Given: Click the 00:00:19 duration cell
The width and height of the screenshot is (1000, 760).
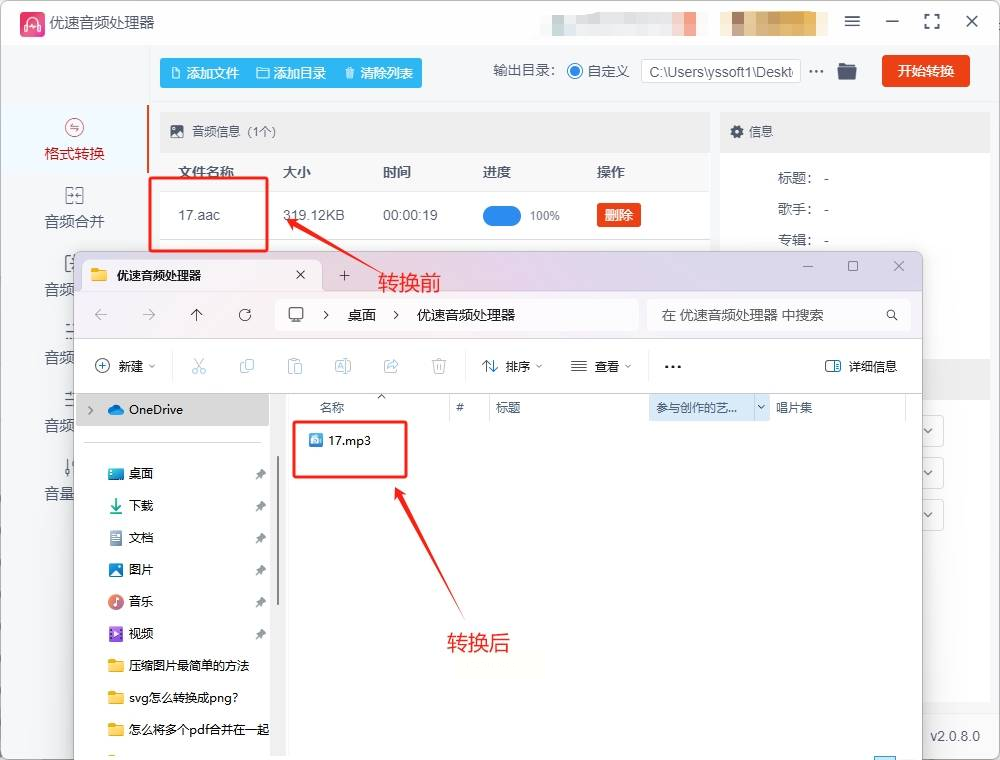Looking at the screenshot, I should [410, 216].
